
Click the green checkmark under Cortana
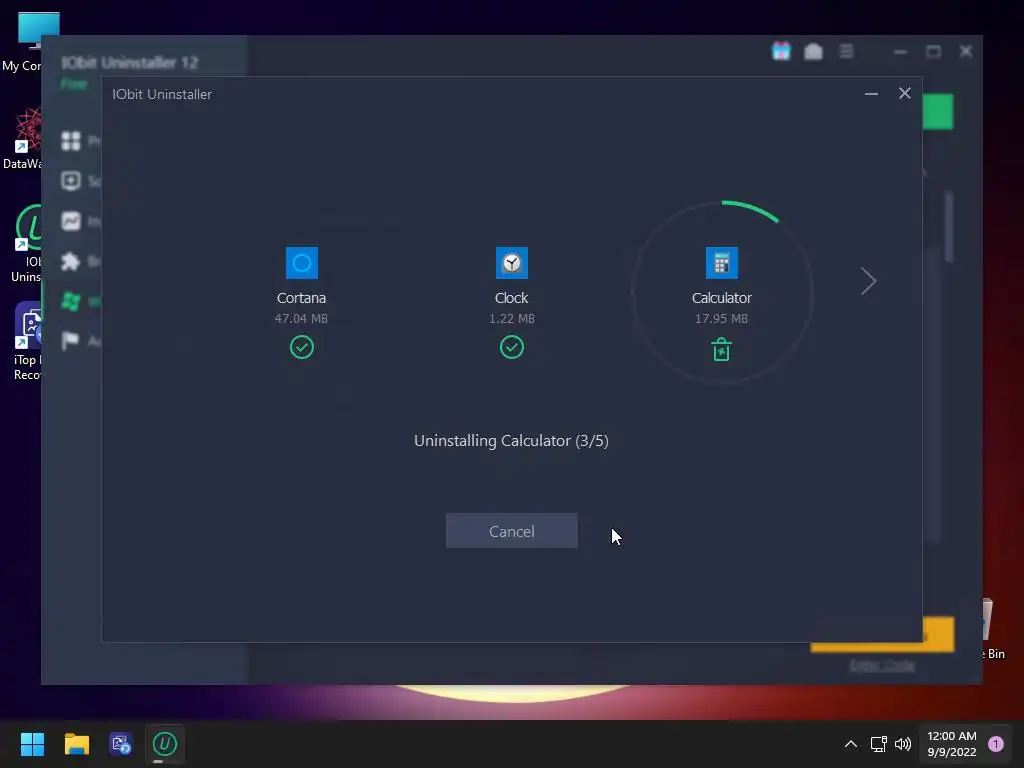click(x=302, y=347)
